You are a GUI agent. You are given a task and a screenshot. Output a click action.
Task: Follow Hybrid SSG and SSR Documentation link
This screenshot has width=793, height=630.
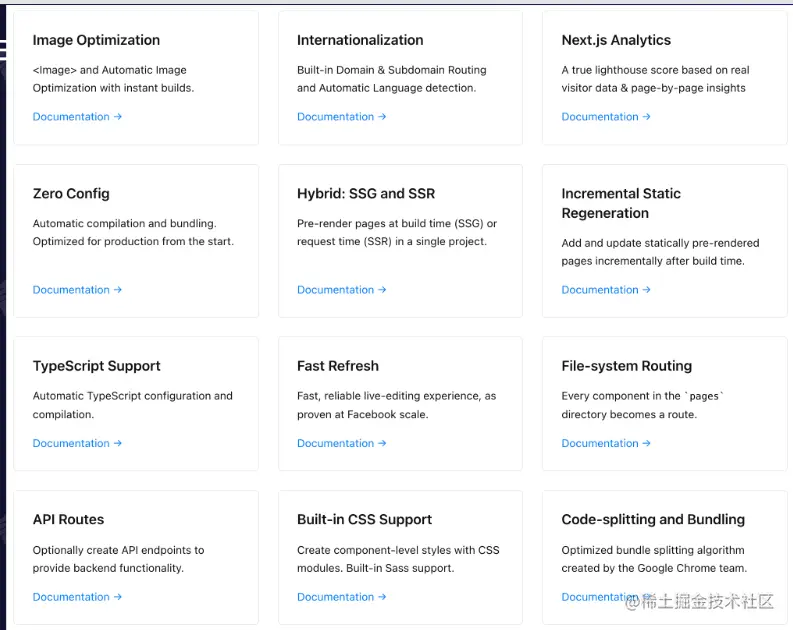click(x=341, y=290)
